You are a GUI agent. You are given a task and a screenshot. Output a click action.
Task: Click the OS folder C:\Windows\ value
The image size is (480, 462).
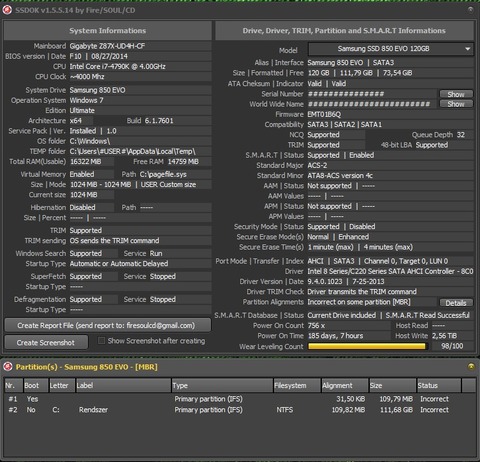[x=90, y=141]
